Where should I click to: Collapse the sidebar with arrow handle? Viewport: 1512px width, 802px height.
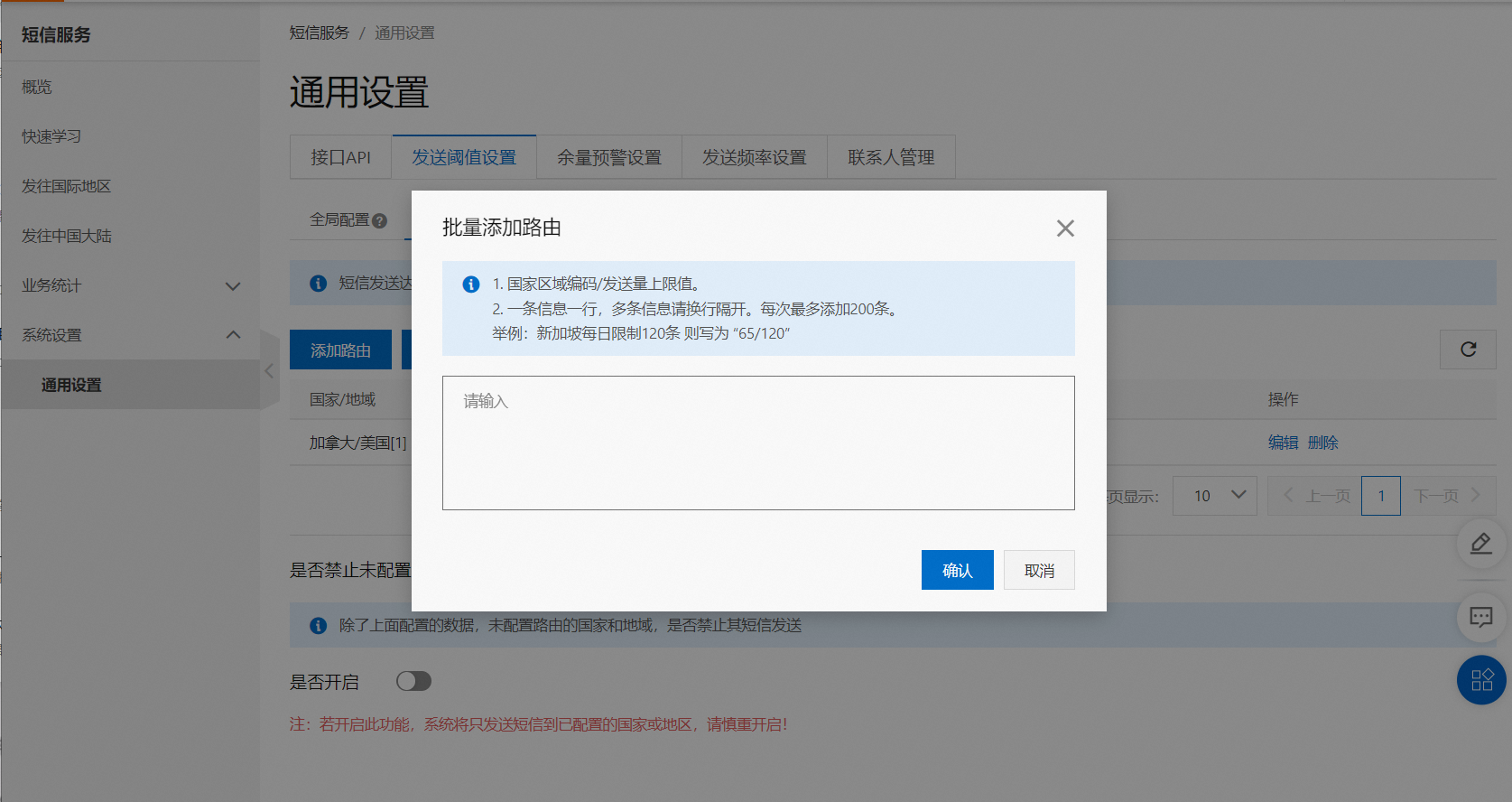(x=269, y=370)
